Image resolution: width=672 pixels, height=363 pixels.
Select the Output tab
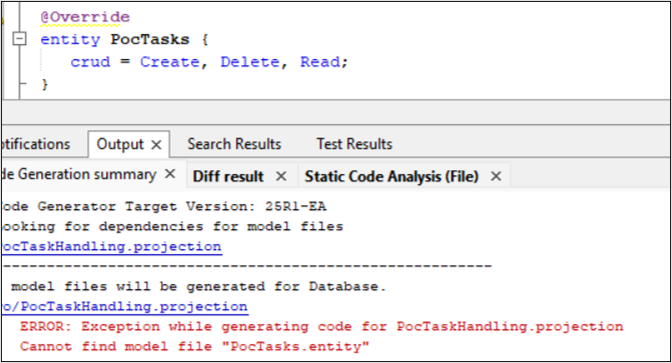coord(120,144)
